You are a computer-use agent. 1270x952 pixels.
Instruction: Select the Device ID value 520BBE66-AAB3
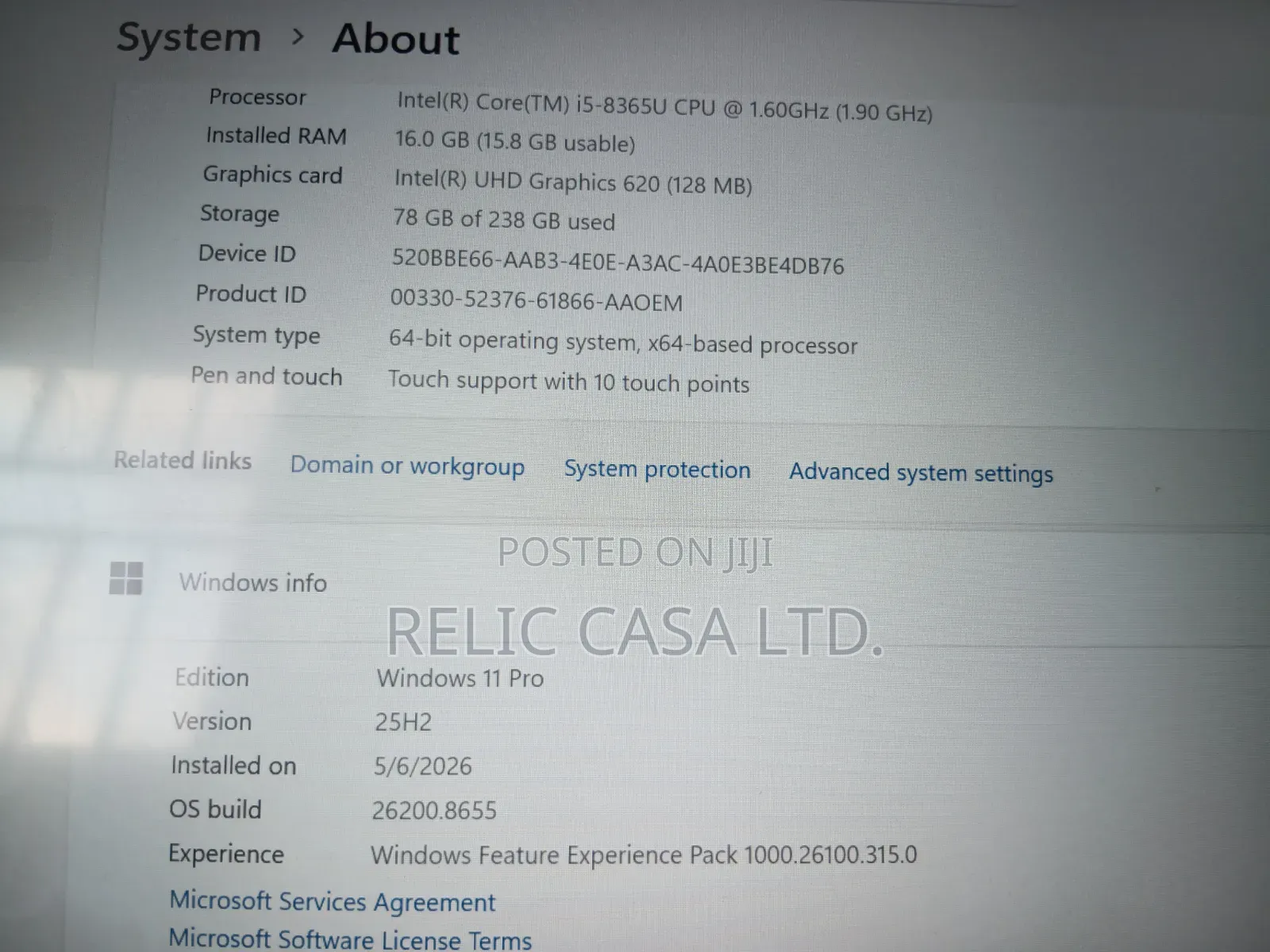[x=618, y=262]
